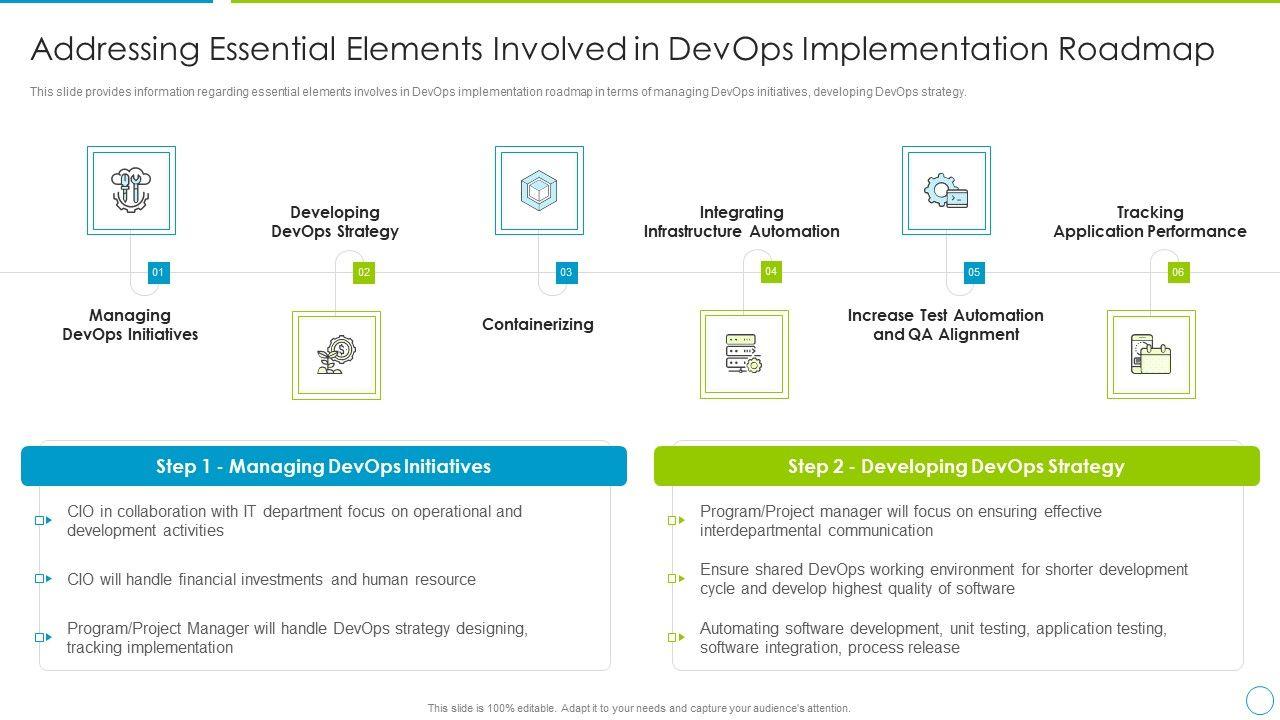Select the Developing DevOps Strategy label

(335, 222)
